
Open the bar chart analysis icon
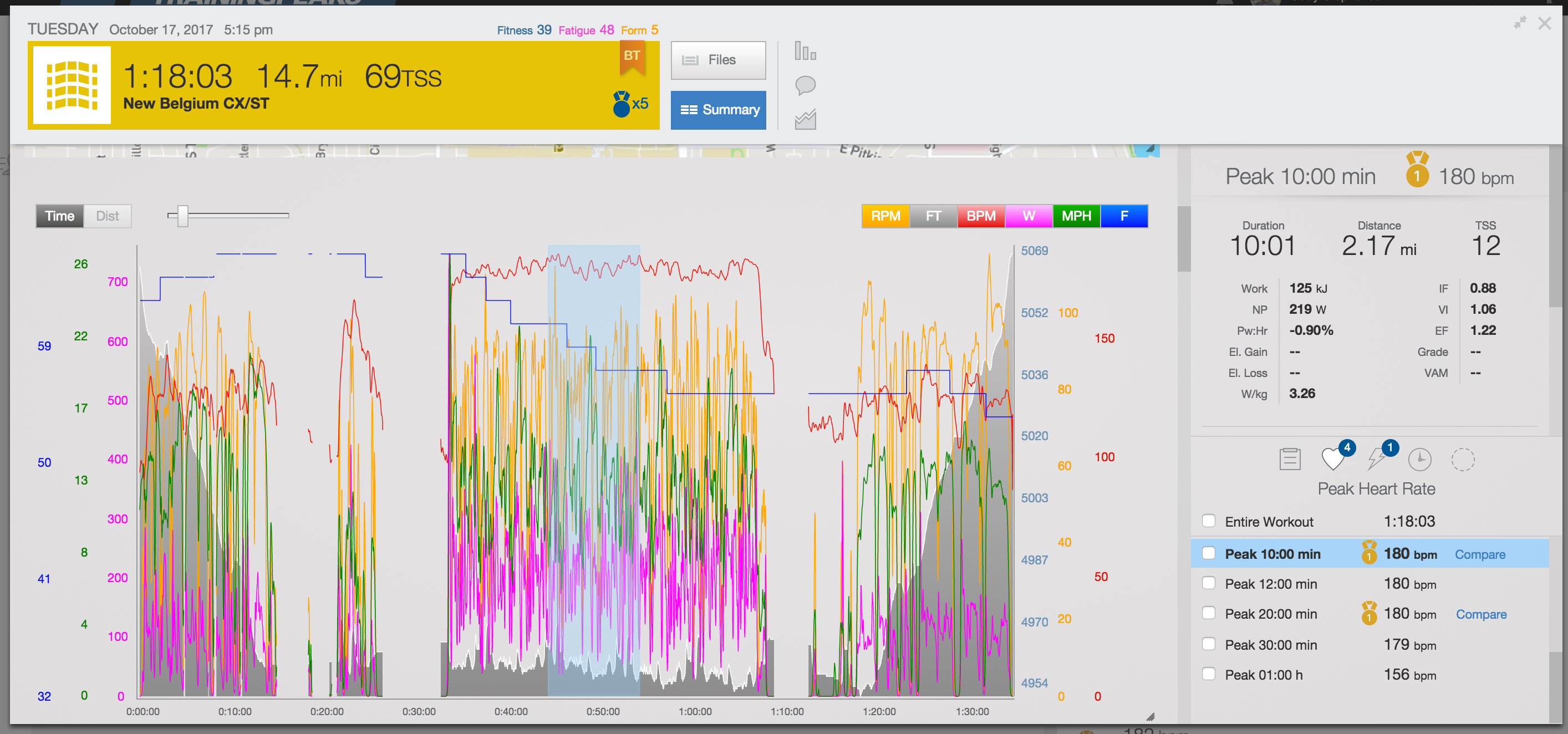tap(805, 51)
